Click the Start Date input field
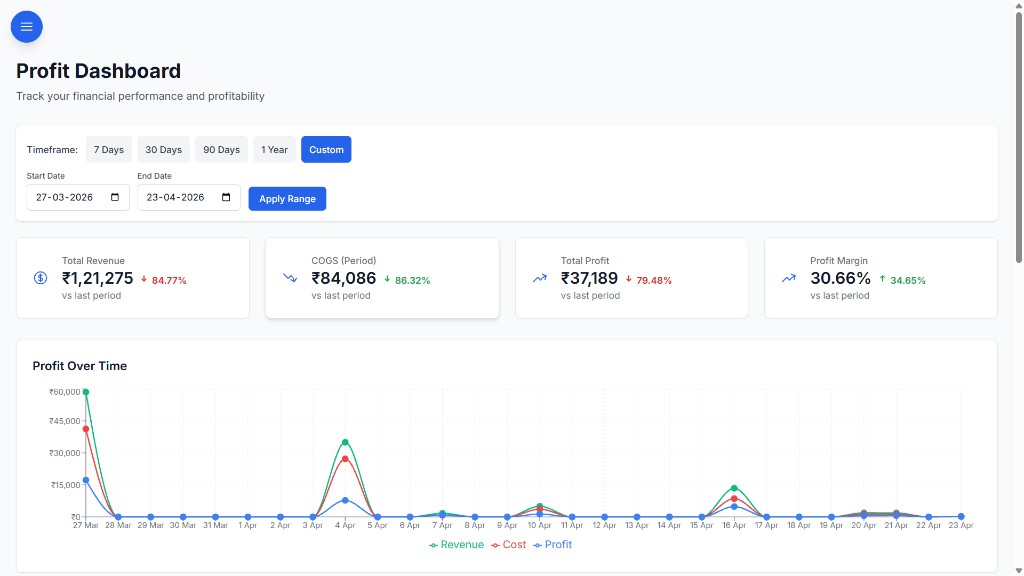Viewport: 1024px width, 576px height. pos(78,197)
